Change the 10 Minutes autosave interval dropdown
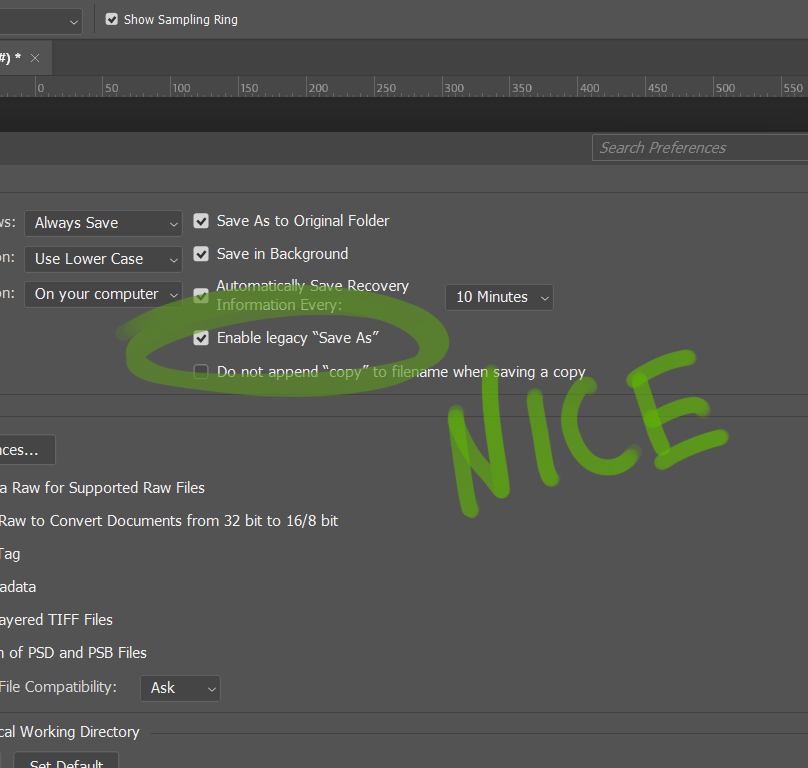The width and height of the screenshot is (808, 768). point(499,297)
